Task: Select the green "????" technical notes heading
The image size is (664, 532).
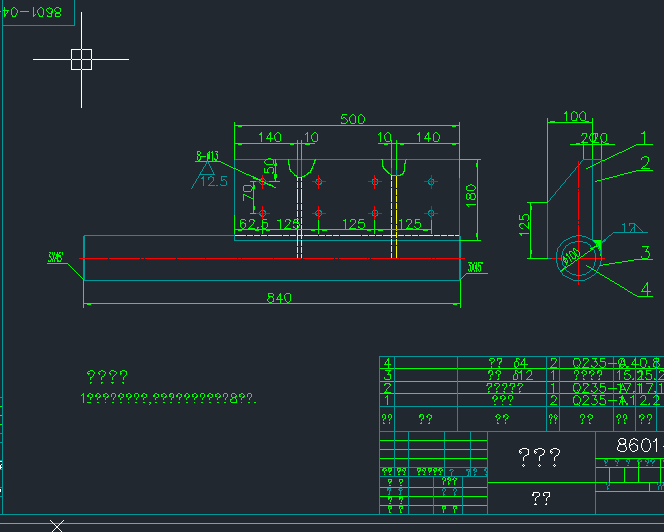Action: coord(107,377)
